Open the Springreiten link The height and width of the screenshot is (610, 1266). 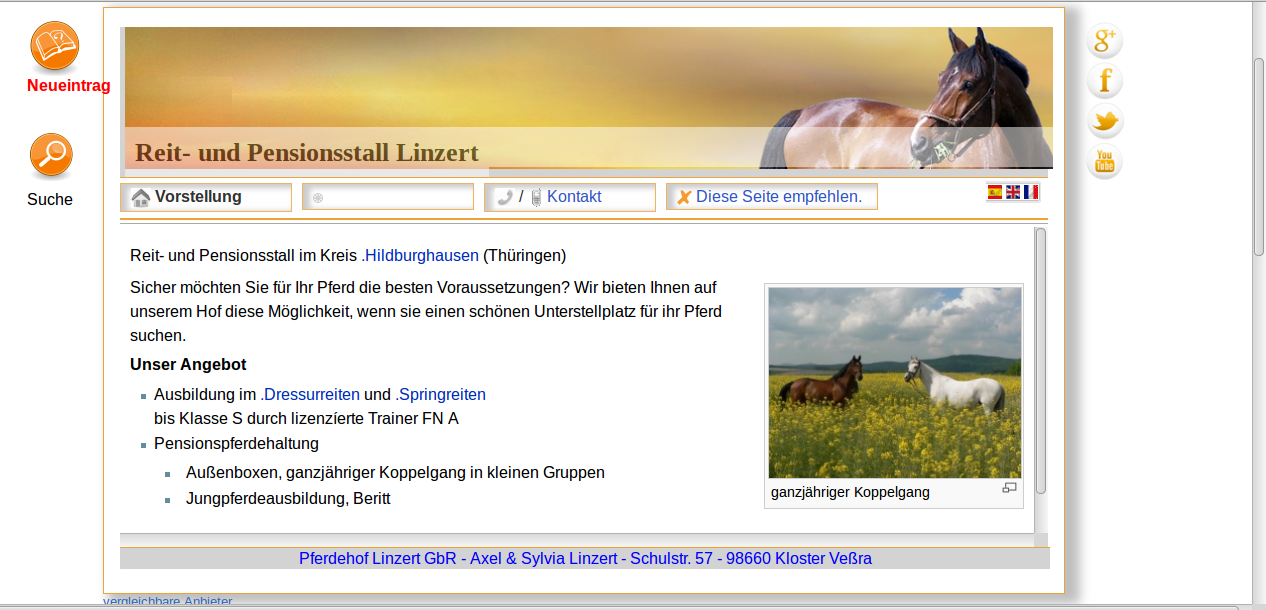(x=441, y=395)
